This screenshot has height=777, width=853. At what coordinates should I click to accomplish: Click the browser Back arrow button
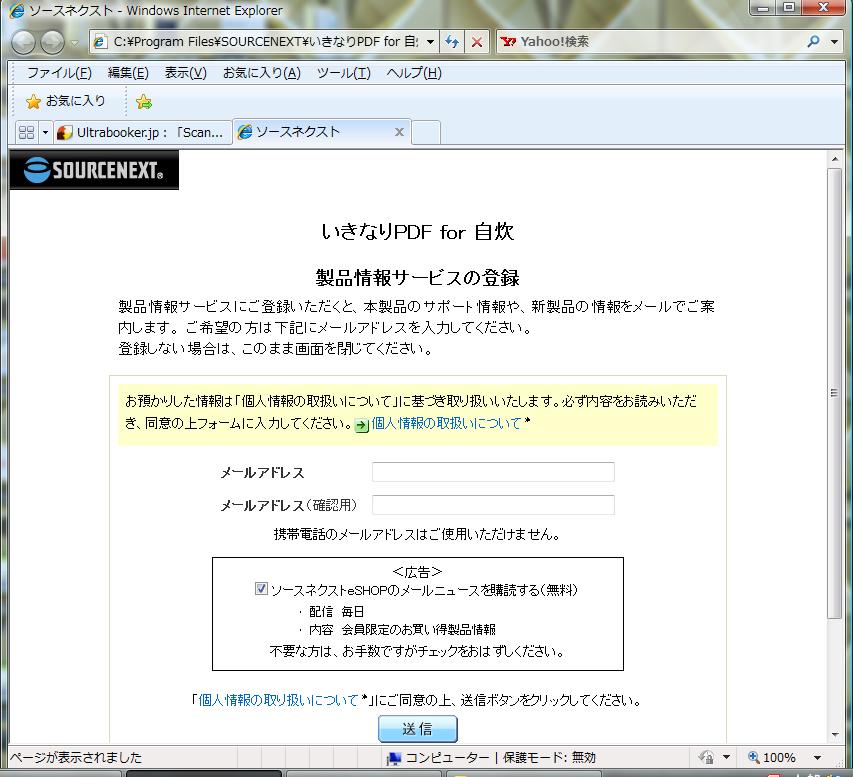(x=23, y=42)
